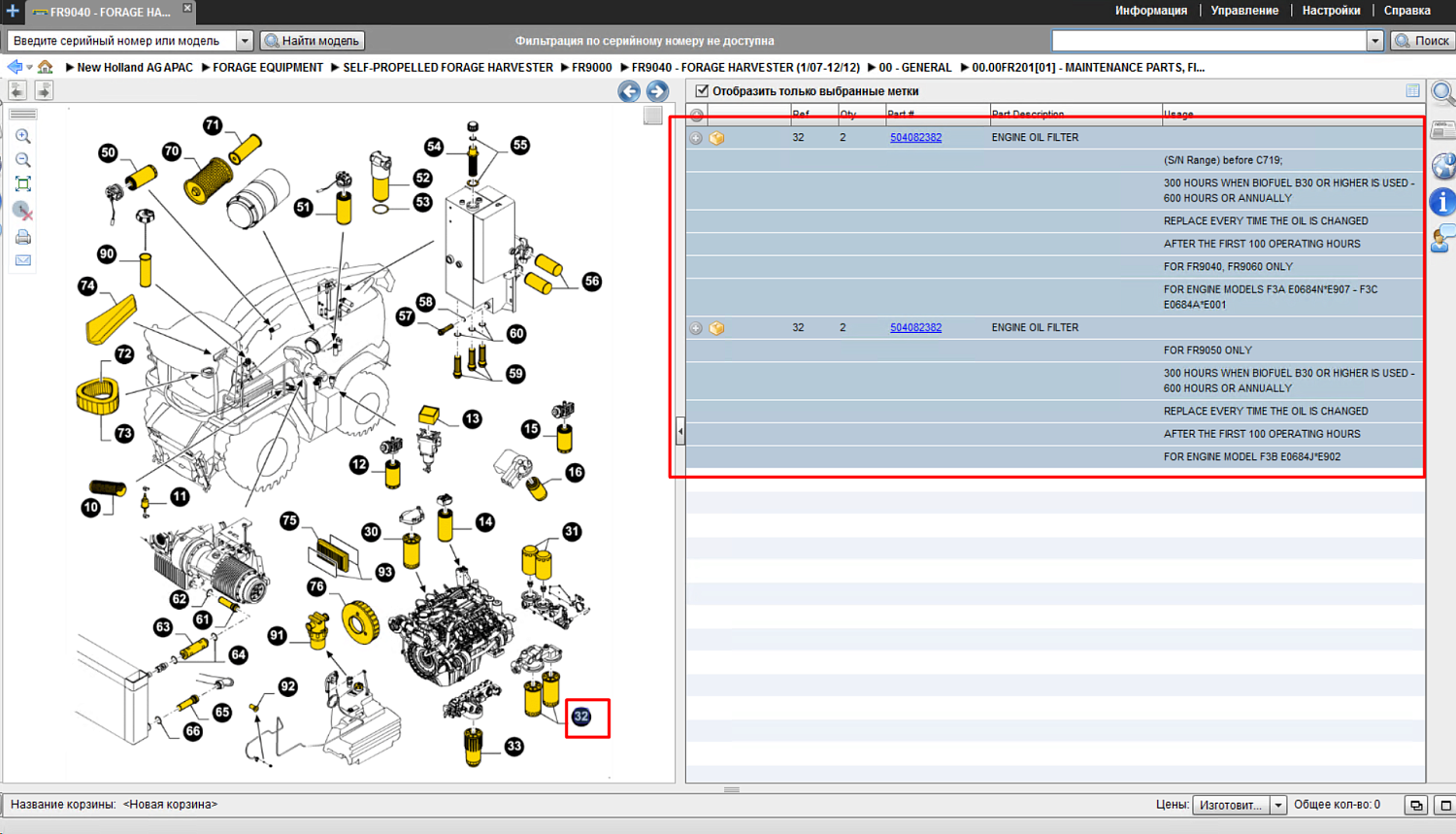Open the news icon in the right sidebar

coord(1443,130)
